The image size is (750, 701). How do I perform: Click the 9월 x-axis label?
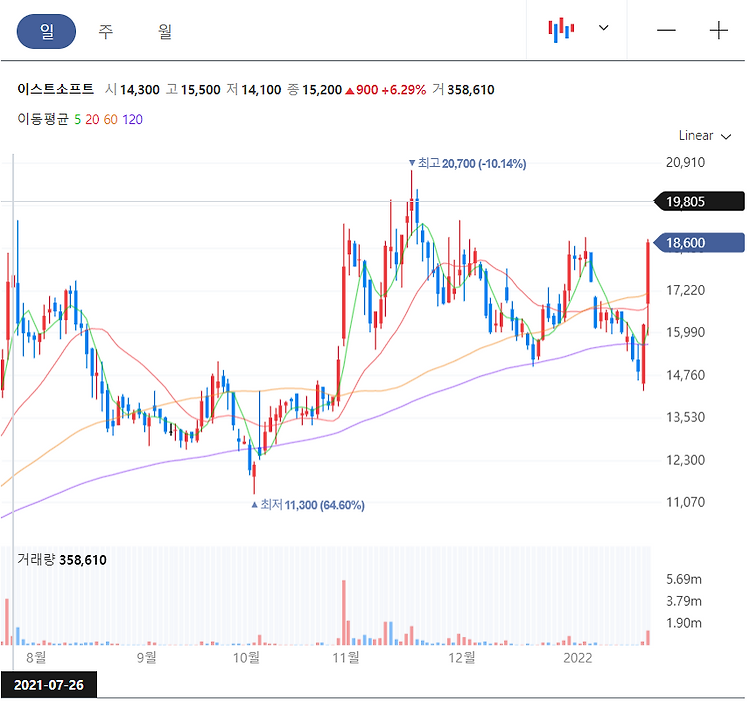[146, 657]
